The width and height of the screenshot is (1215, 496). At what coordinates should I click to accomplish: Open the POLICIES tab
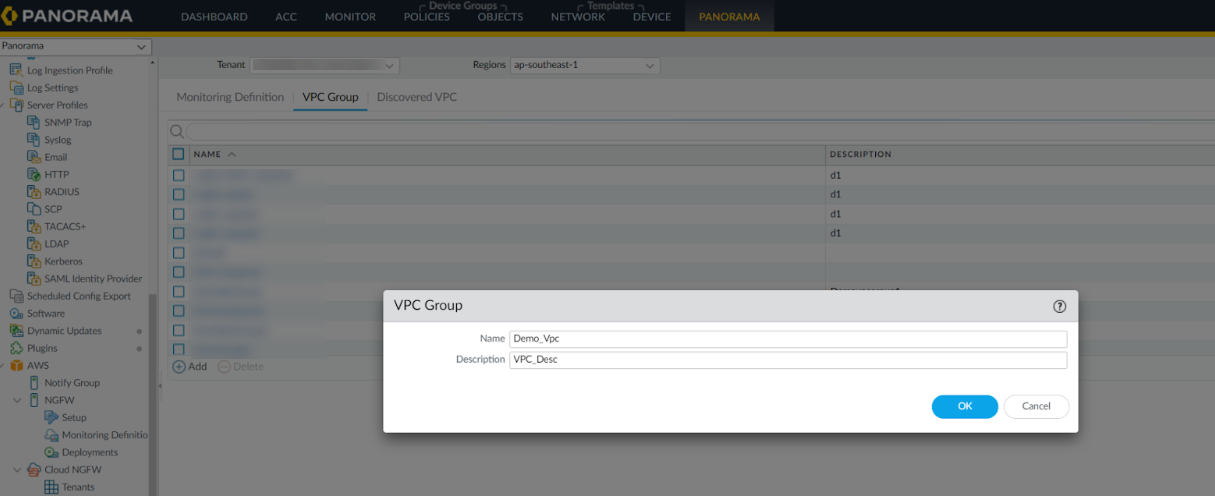pyautogui.click(x=427, y=17)
